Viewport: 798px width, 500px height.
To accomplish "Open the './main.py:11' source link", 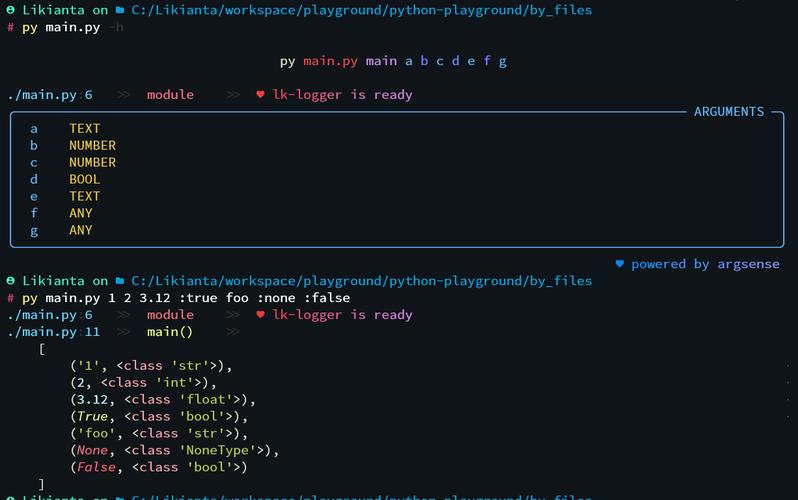I will pos(53,332).
